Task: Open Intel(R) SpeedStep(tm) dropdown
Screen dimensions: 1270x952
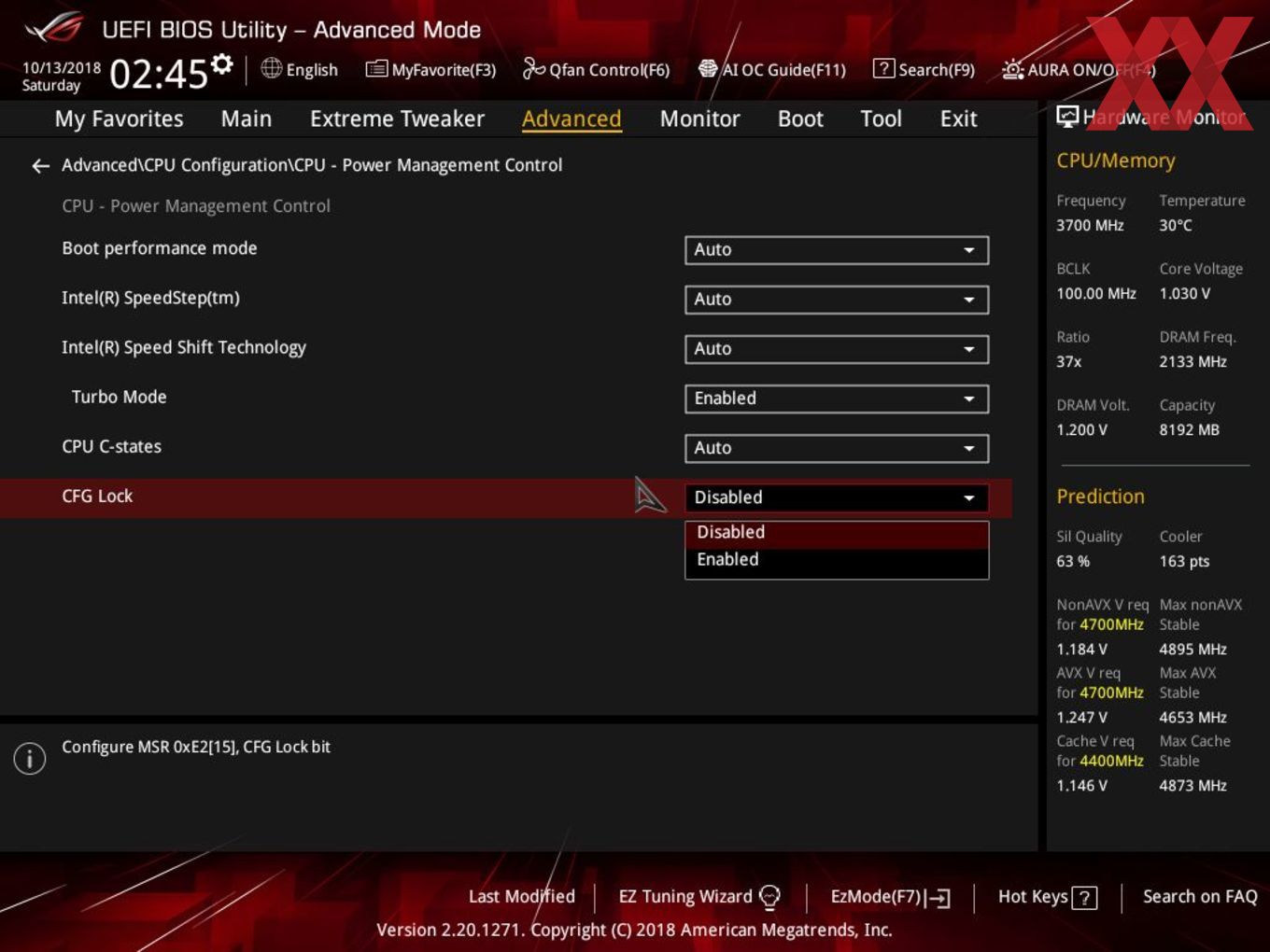Action: [837, 300]
